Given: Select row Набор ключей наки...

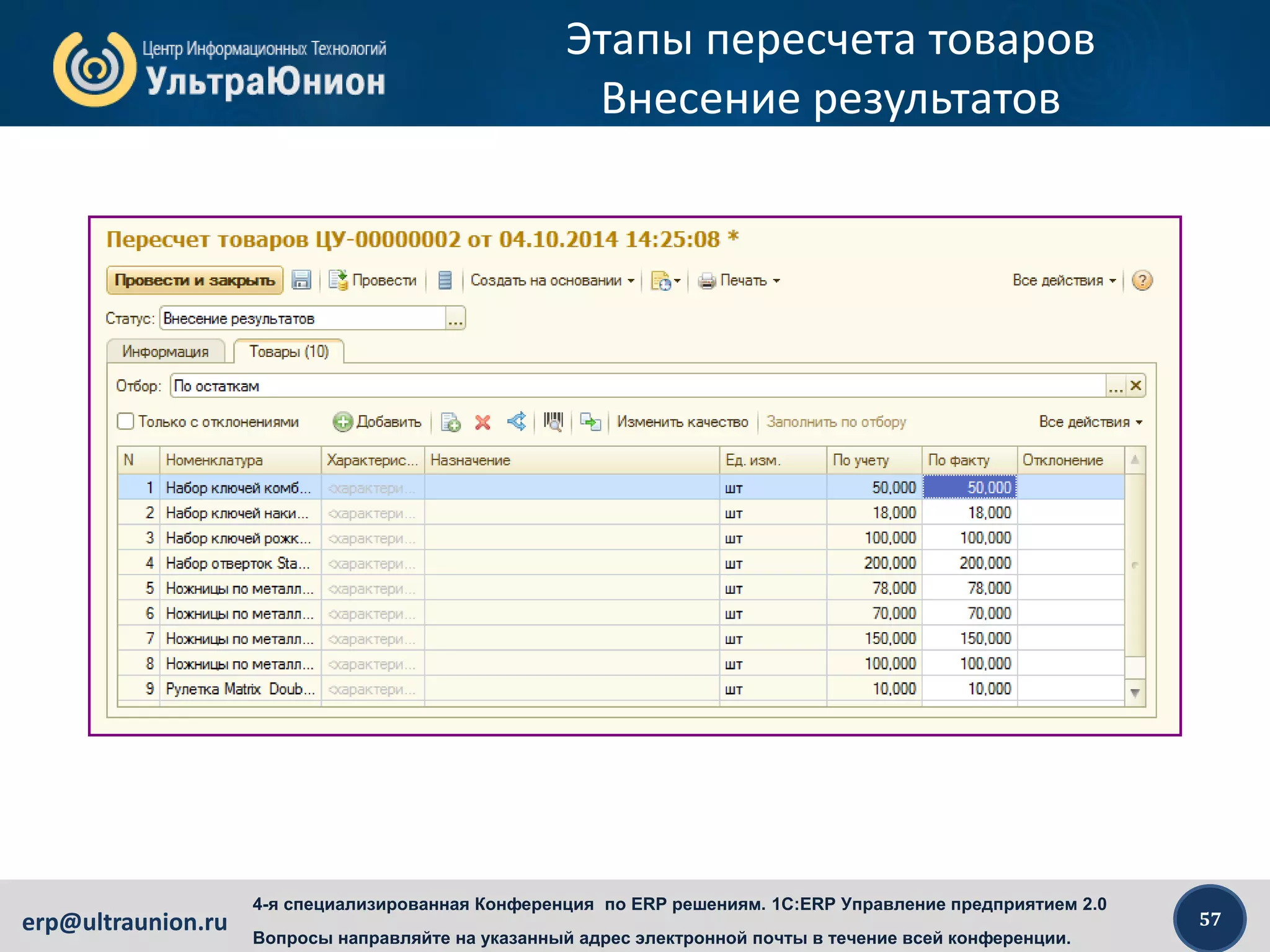Looking at the screenshot, I should [x=621, y=513].
